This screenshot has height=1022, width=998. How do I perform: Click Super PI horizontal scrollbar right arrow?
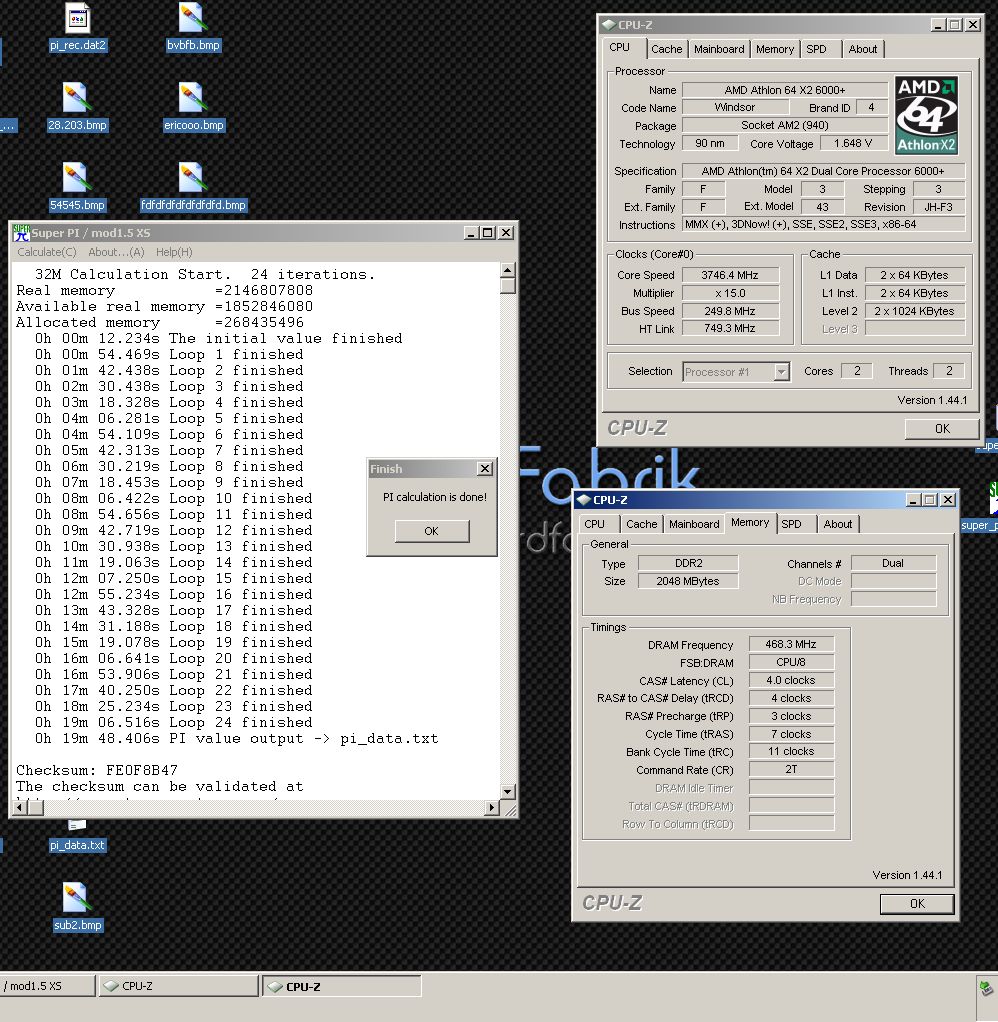coord(492,808)
